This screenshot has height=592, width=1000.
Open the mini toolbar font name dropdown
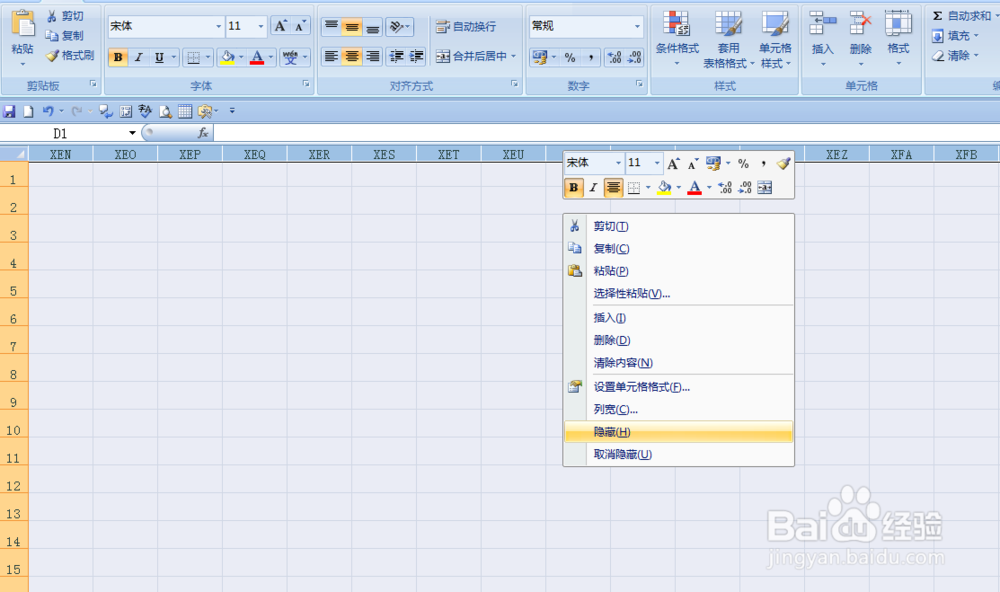click(617, 163)
